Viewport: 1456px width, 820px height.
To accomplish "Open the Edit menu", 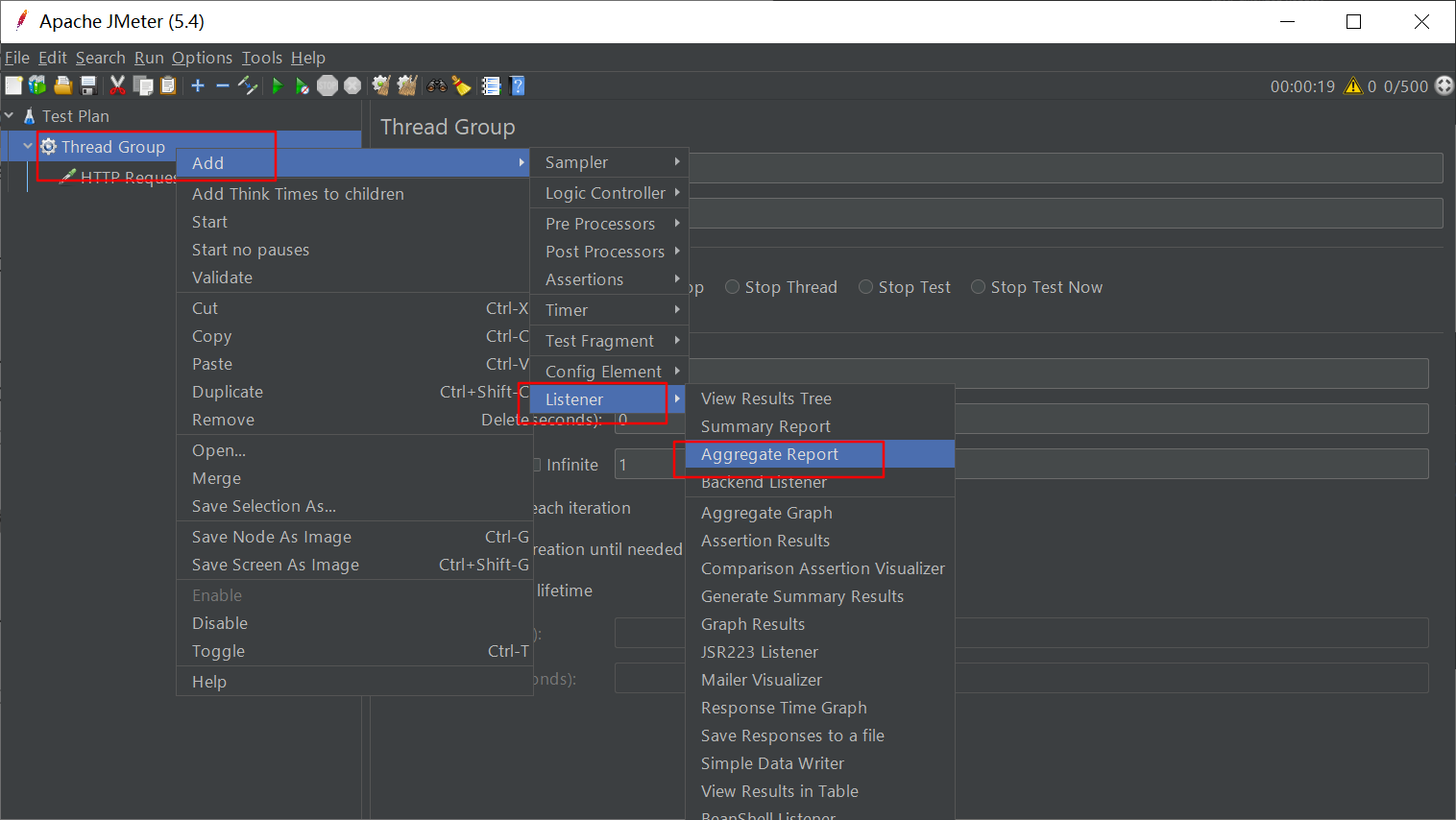I will click(53, 58).
